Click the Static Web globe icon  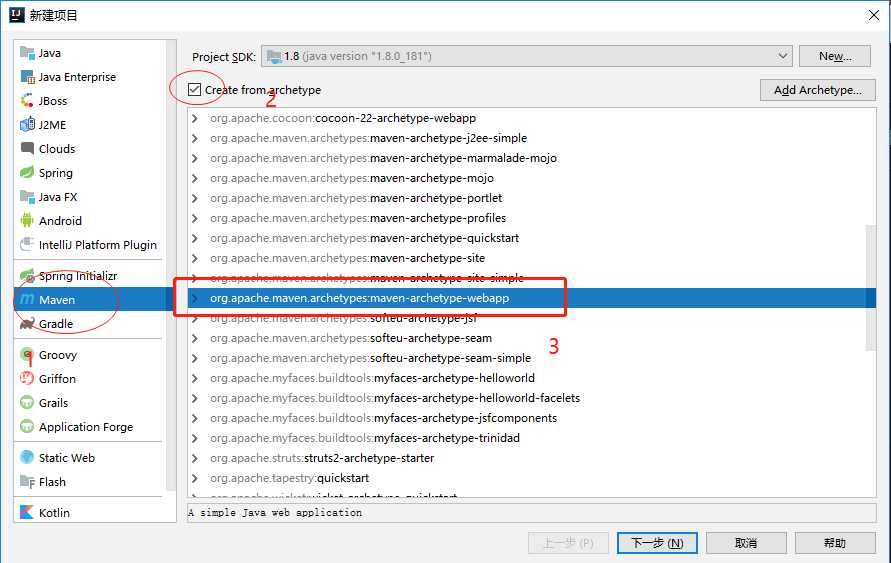(x=27, y=457)
